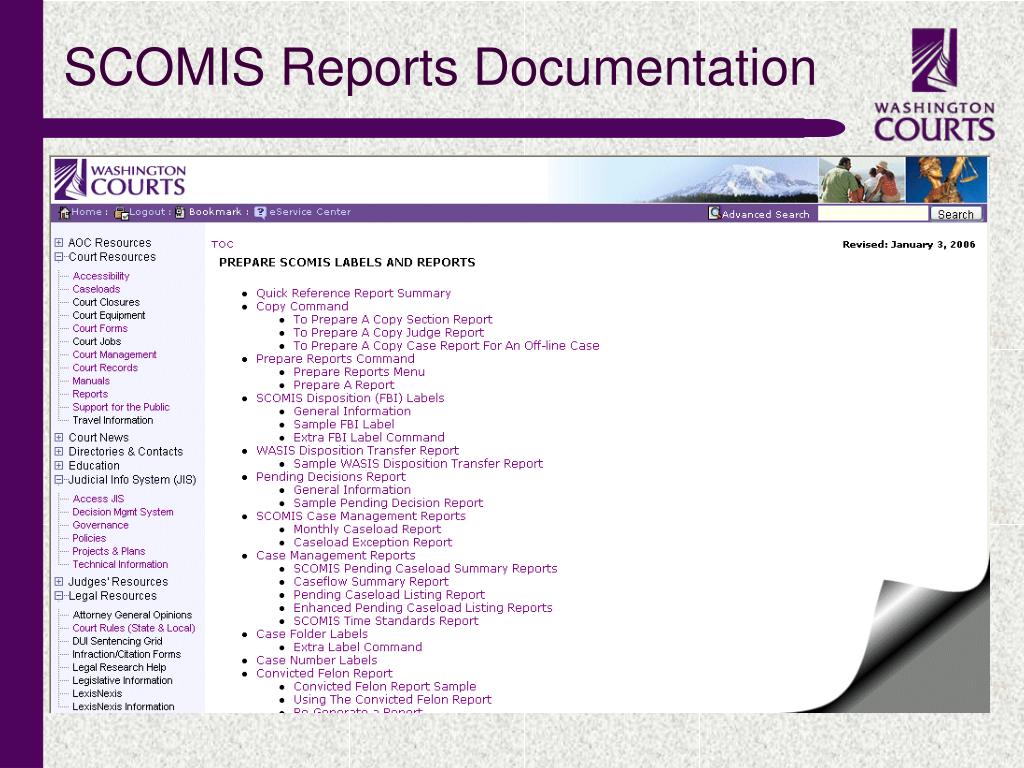Select Court Forms in the sidebar
The height and width of the screenshot is (768, 1024).
click(x=100, y=328)
